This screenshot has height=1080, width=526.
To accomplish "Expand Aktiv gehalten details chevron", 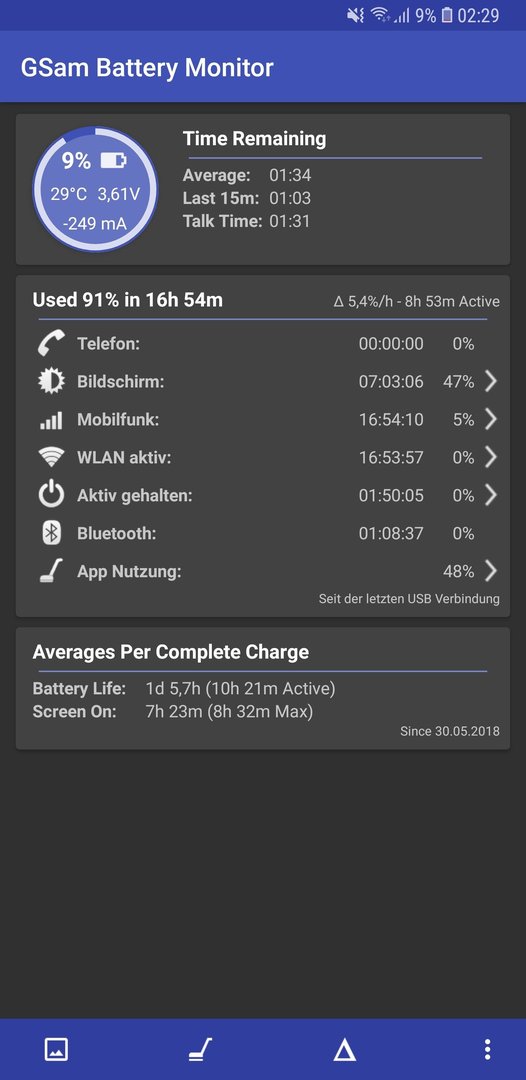I will pyautogui.click(x=490, y=495).
